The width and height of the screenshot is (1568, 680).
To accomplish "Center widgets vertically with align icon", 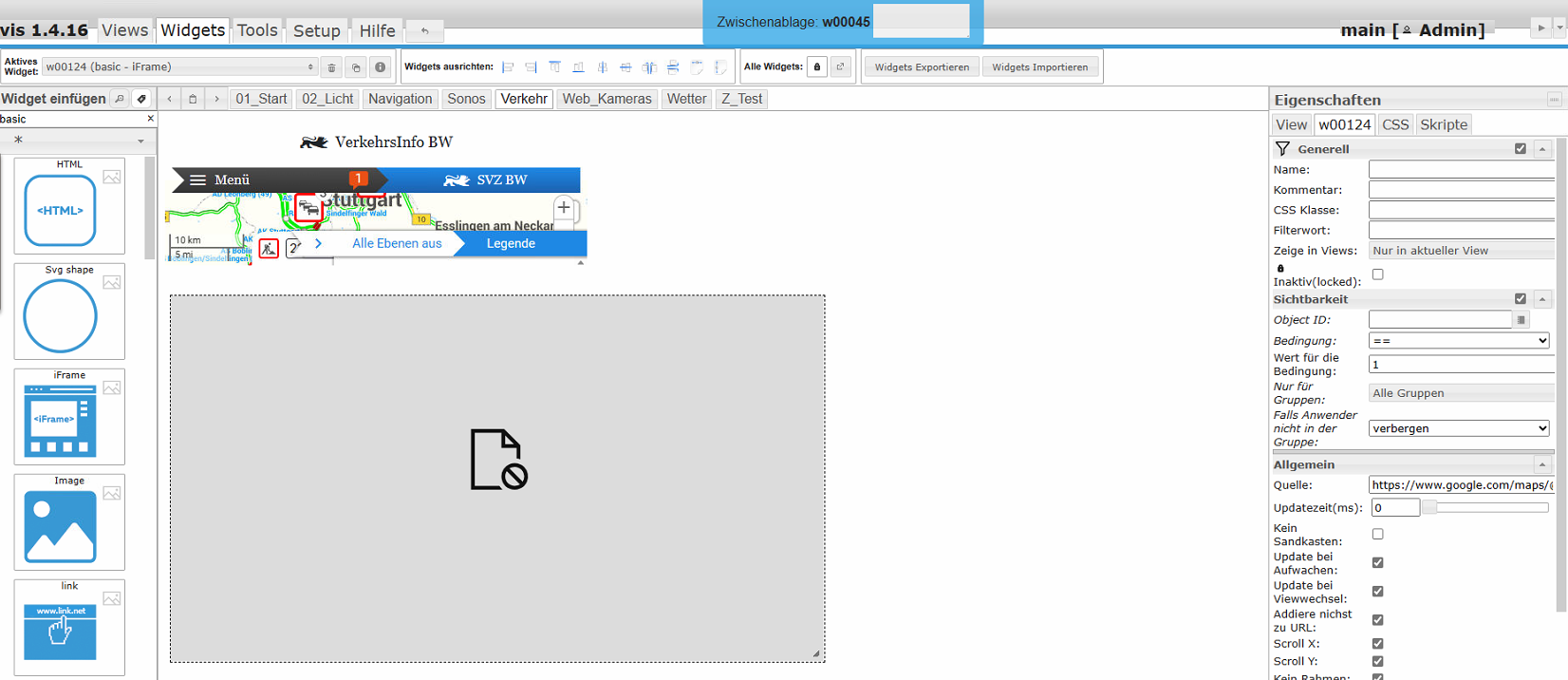I will coord(603,67).
